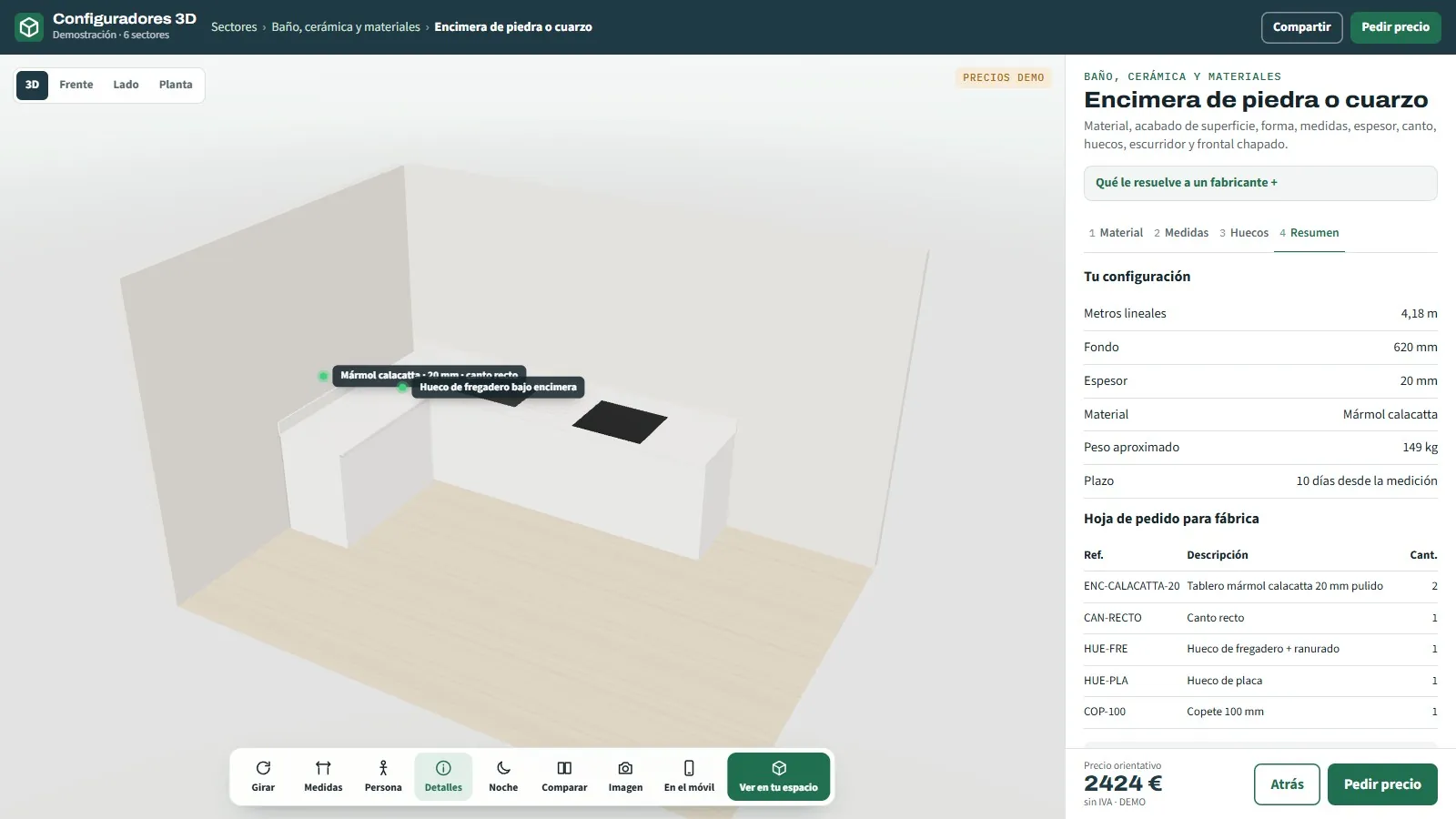The height and width of the screenshot is (819, 1456).
Task: Switch to Planta view
Action: (x=176, y=85)
